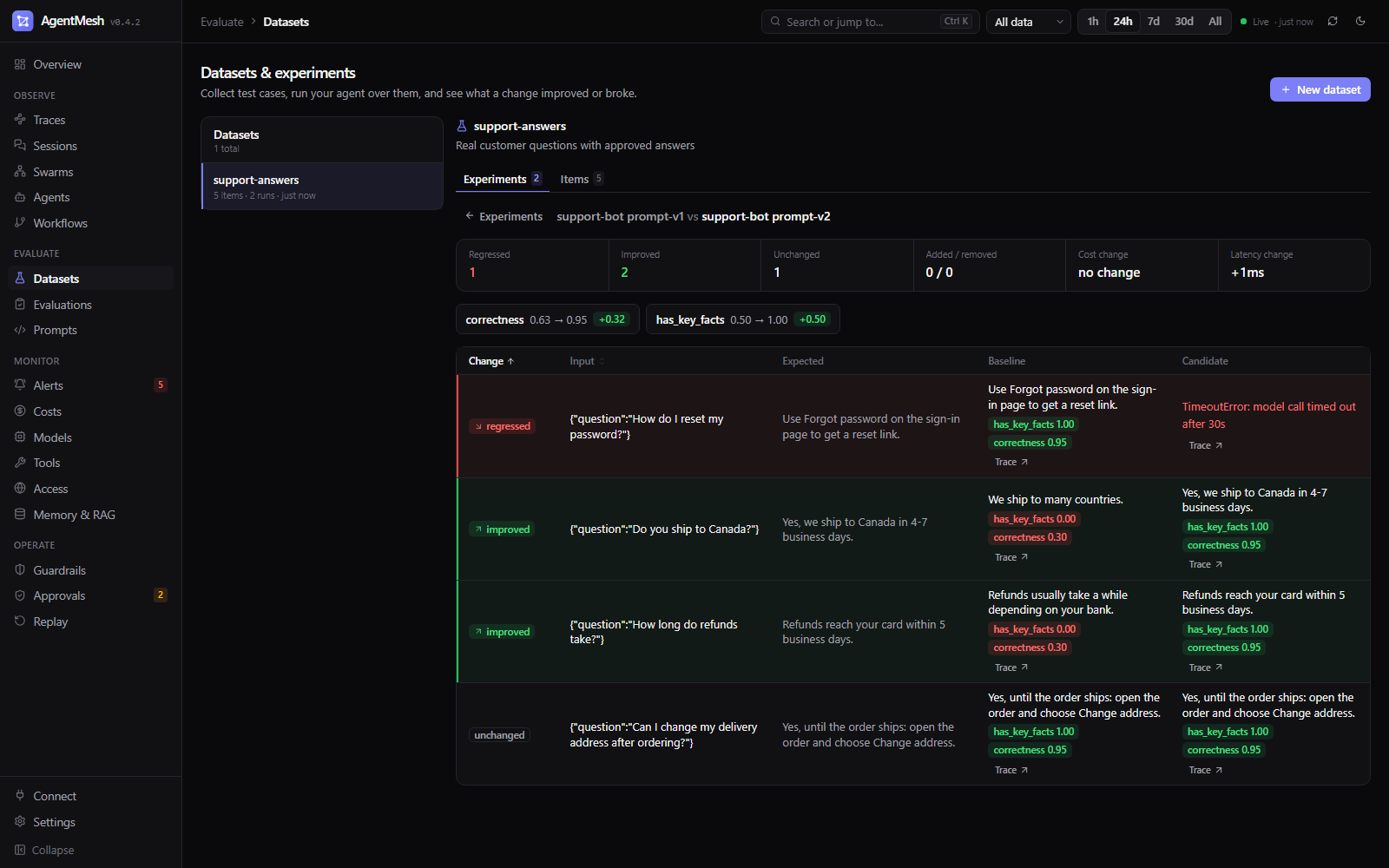Select the 1h time range
Screen dimensions: 1389x868
point(1093,22)
